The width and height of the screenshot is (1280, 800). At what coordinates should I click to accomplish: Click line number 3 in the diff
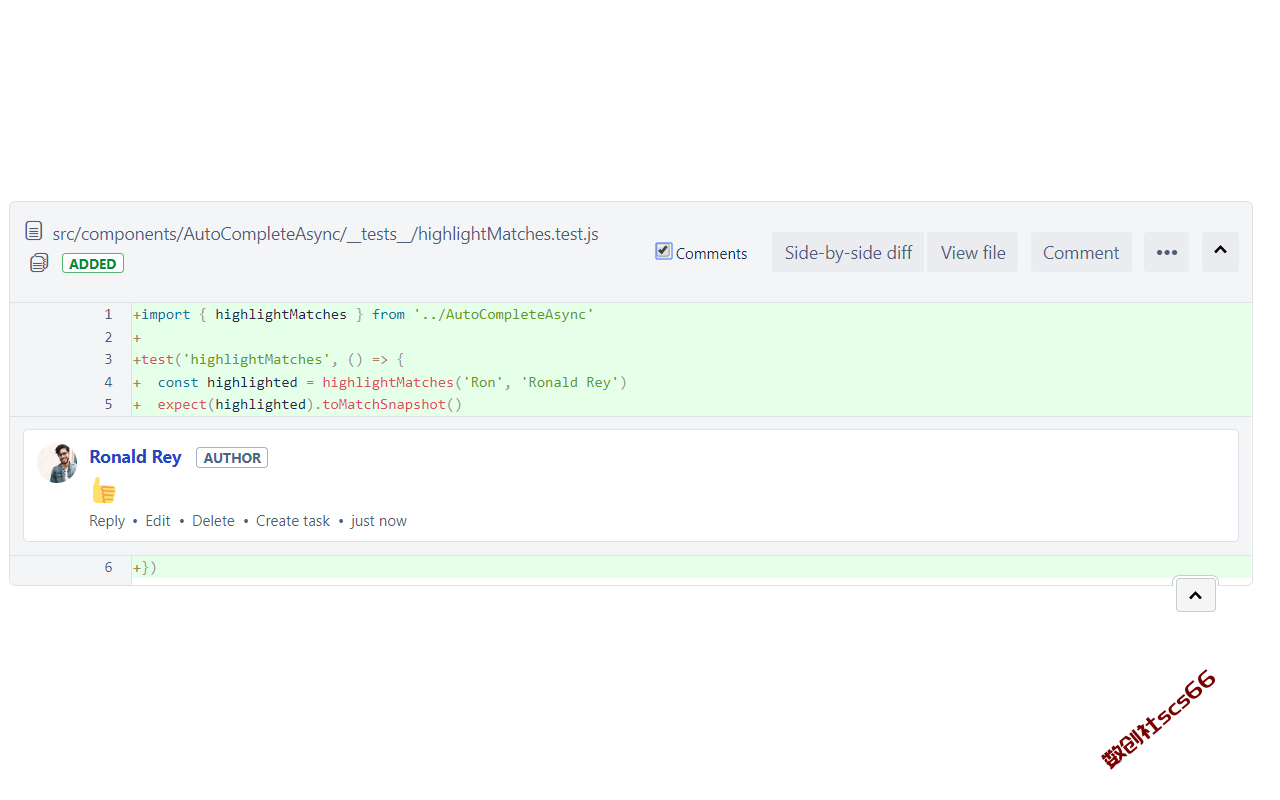(108, 359)
